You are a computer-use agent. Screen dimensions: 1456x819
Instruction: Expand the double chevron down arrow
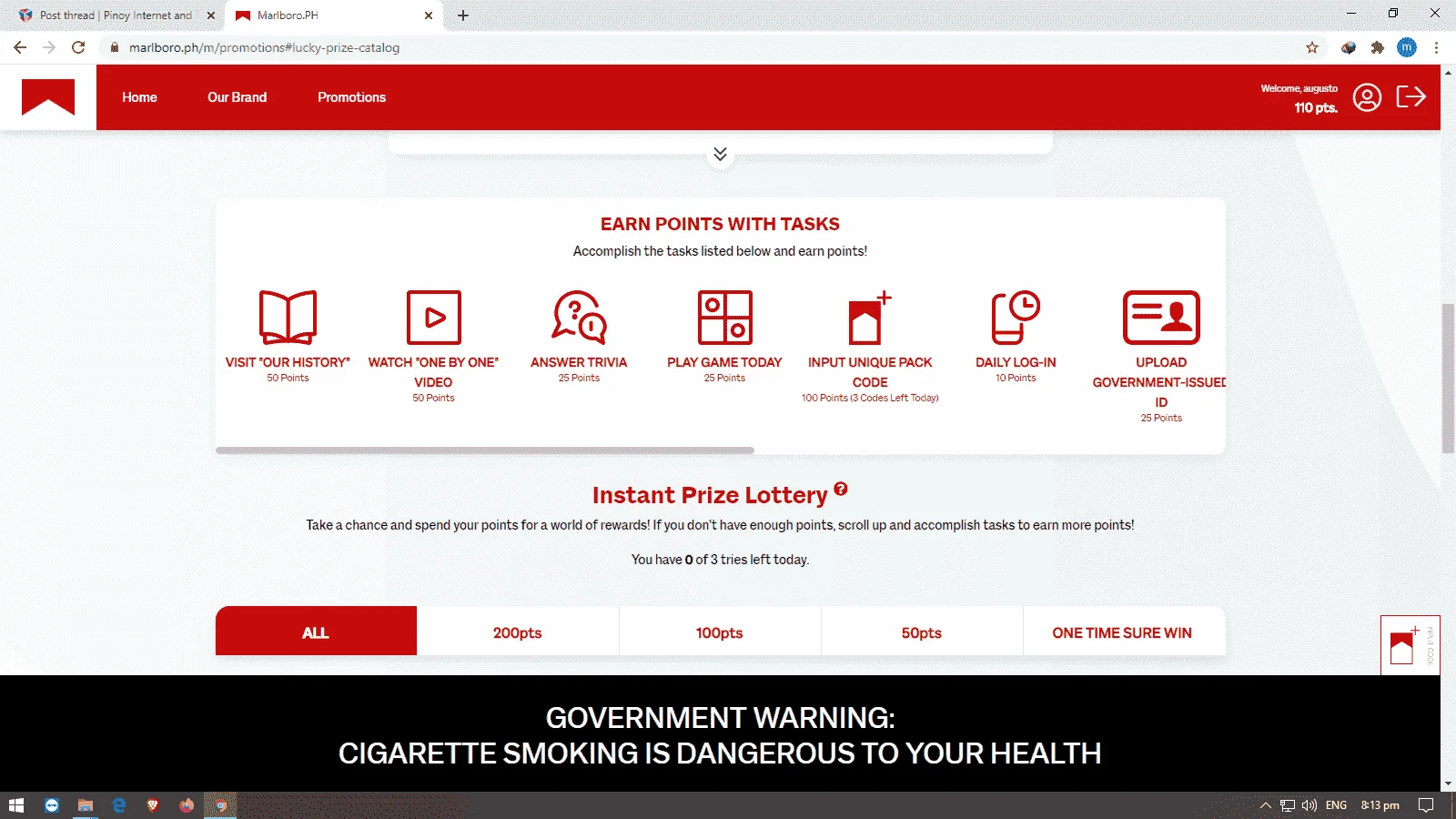[x=720, y=154]
